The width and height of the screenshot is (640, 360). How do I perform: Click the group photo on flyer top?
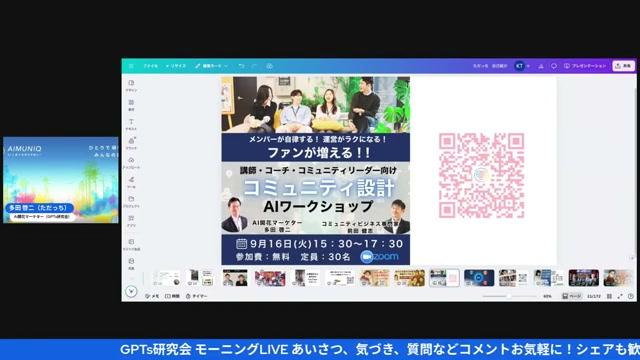pos(316,104)
